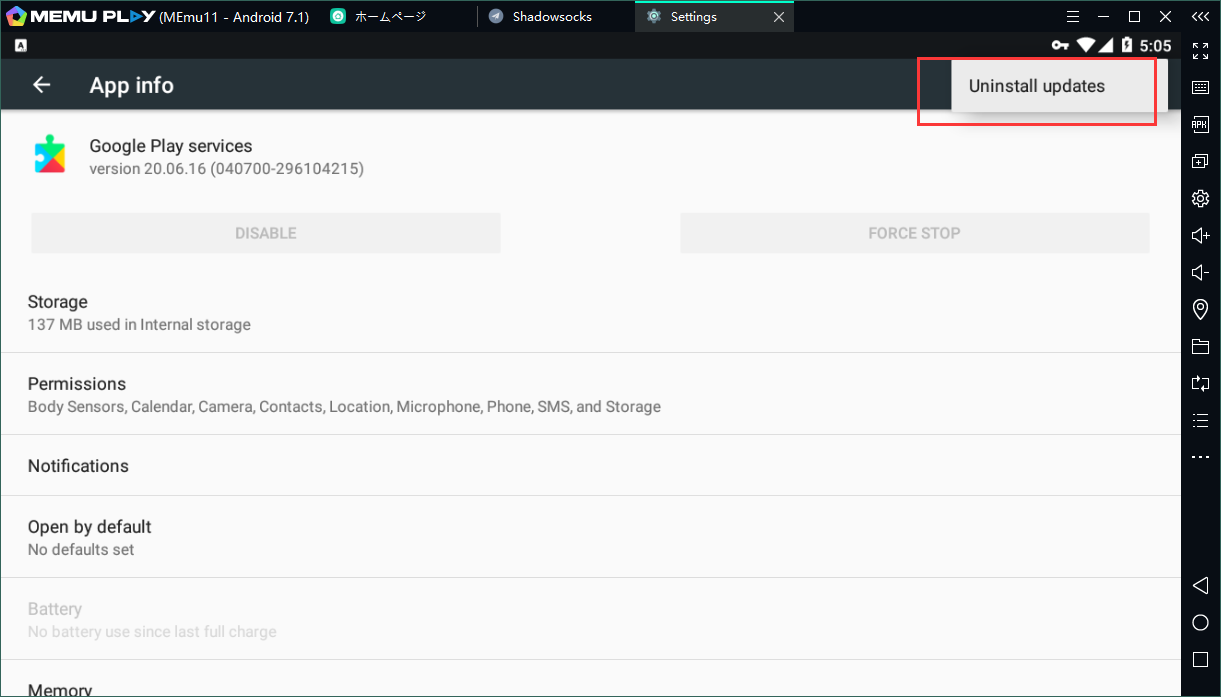Open shared folder icon in sidebar
Image resolution: width=1221 pixels, height=697 pixels.
click(1200, 347)
